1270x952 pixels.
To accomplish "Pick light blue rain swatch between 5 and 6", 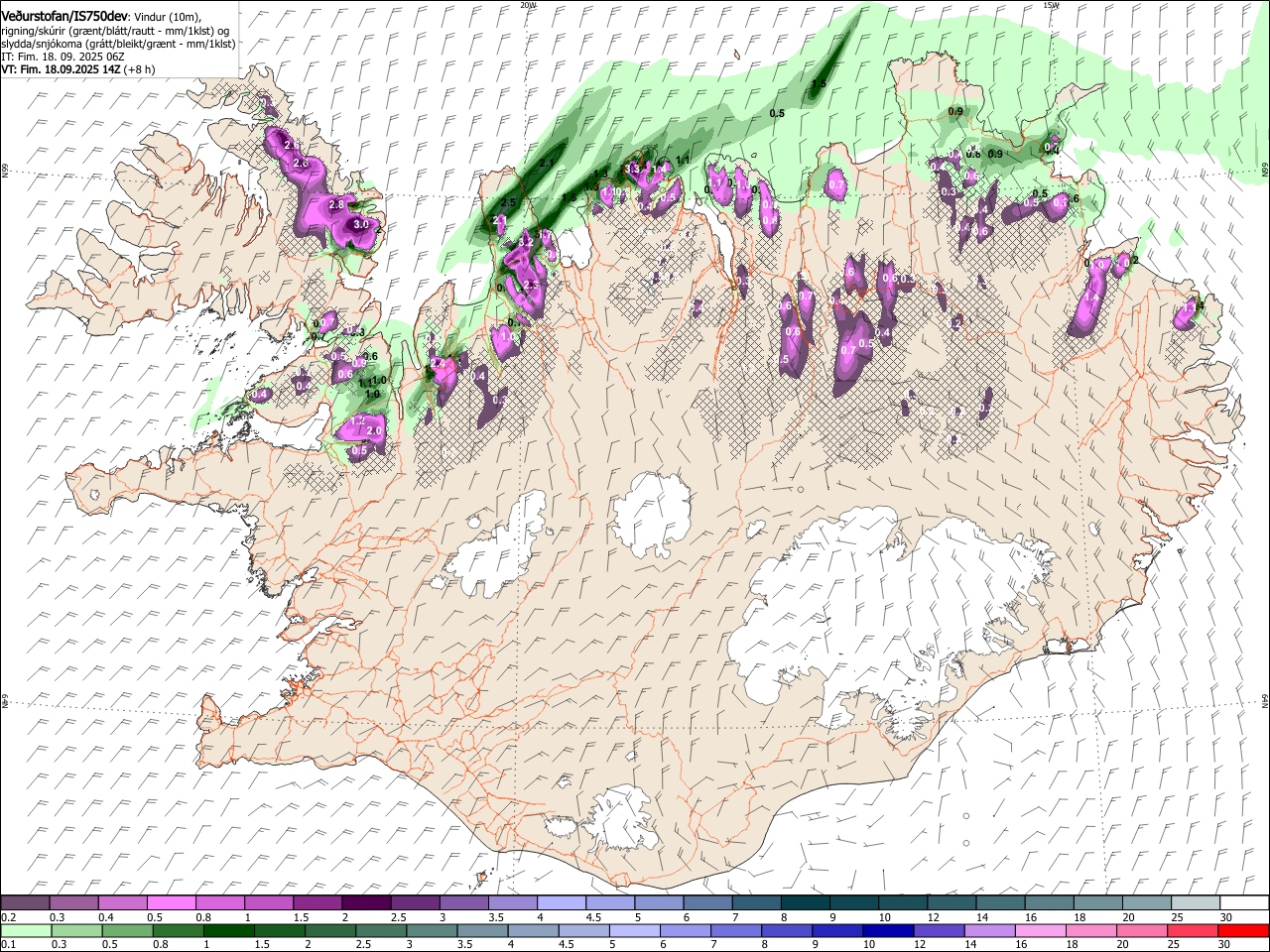I will pyautogui.click(x=634, y=930).
